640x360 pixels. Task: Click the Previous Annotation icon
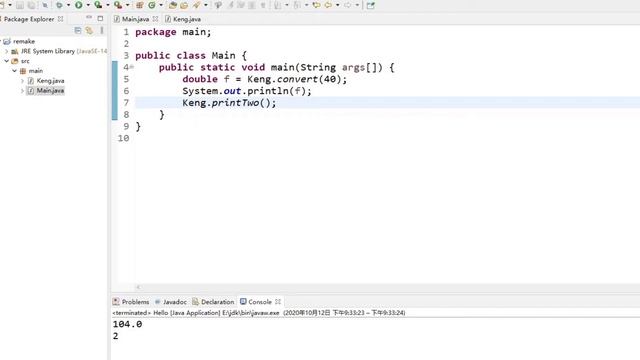pos(298,5)
